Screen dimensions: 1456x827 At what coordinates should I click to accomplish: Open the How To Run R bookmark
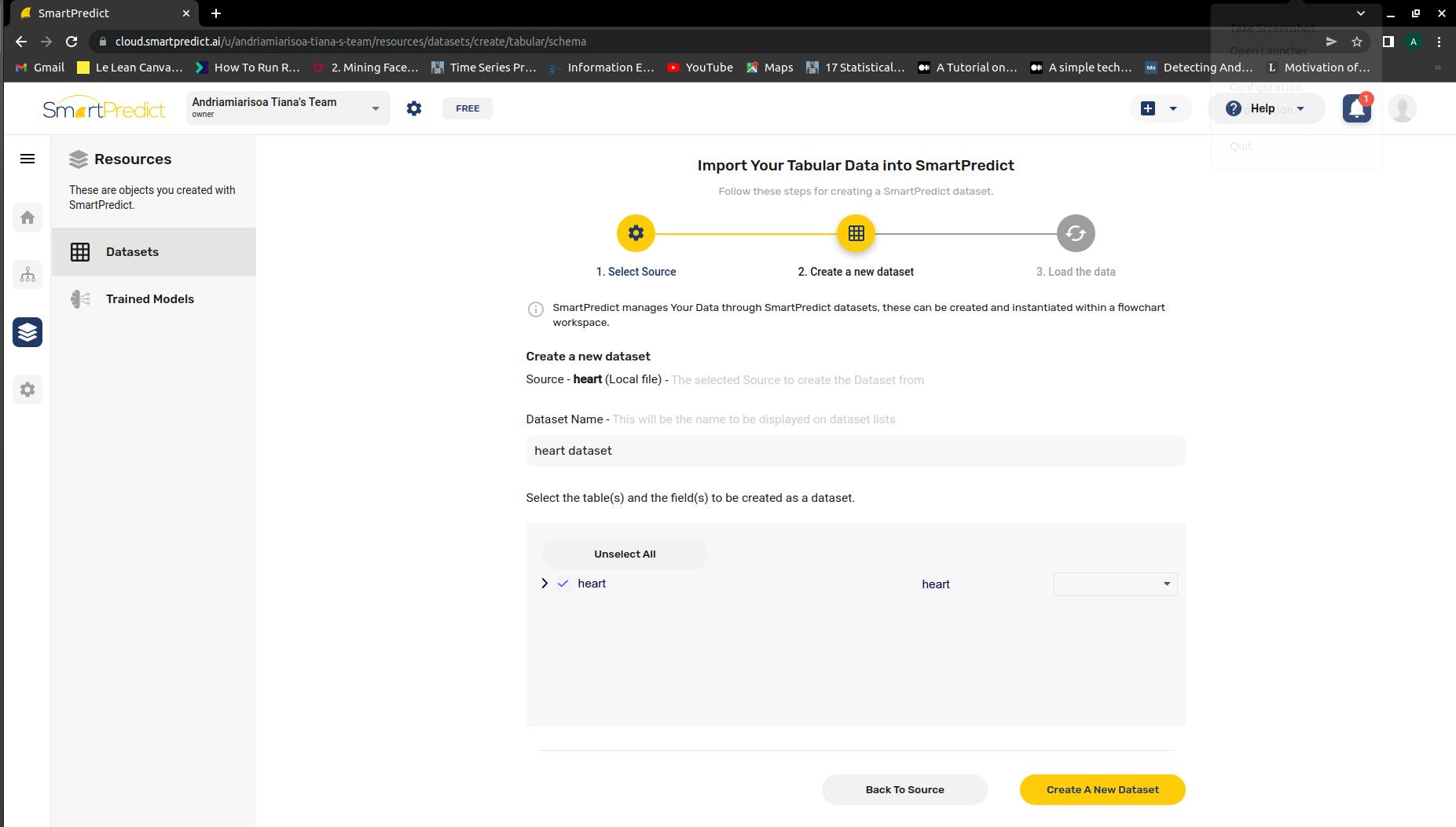tap(248, 68)
